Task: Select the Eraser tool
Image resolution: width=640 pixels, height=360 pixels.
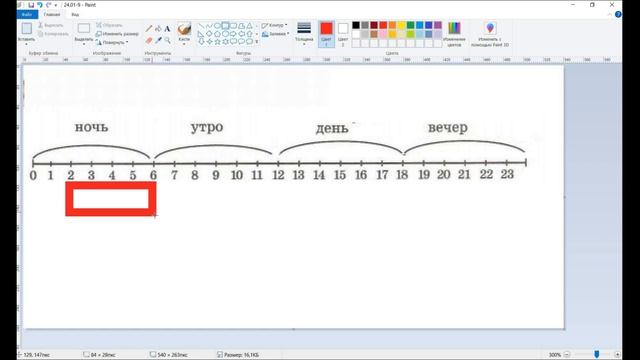Action: 149,40
